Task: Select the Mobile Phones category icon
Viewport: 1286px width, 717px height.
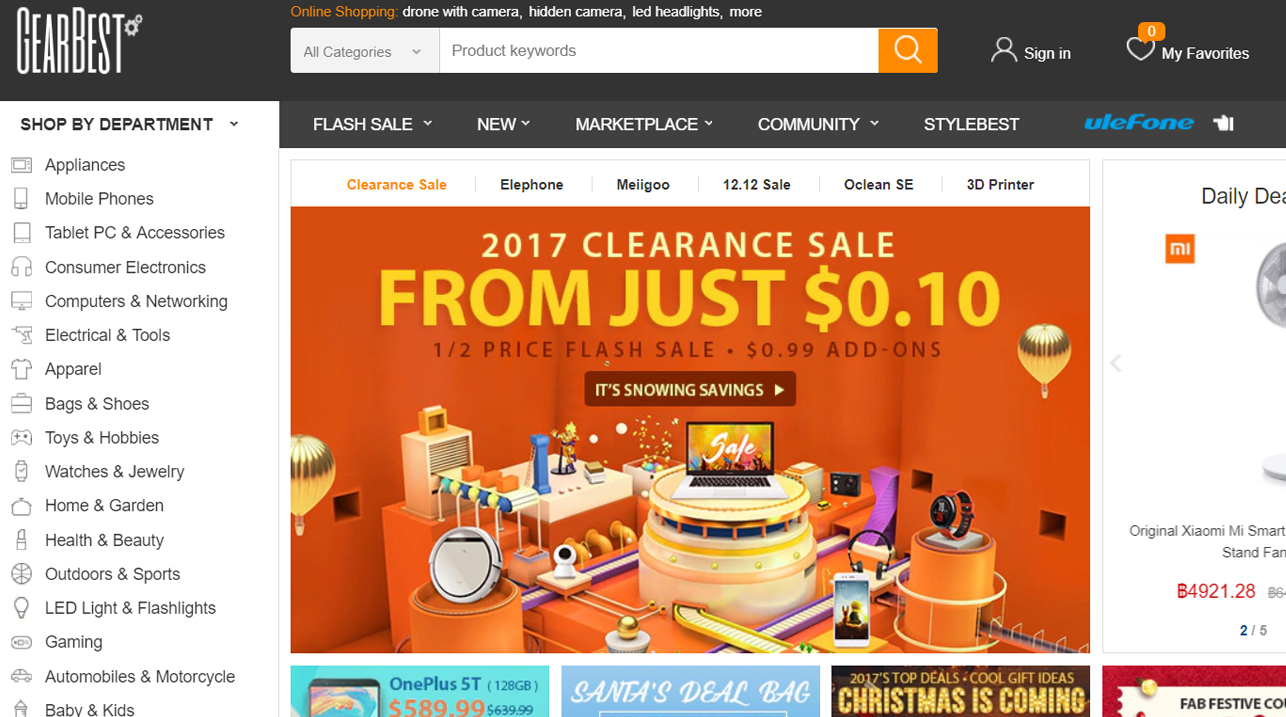Action: 21,198
